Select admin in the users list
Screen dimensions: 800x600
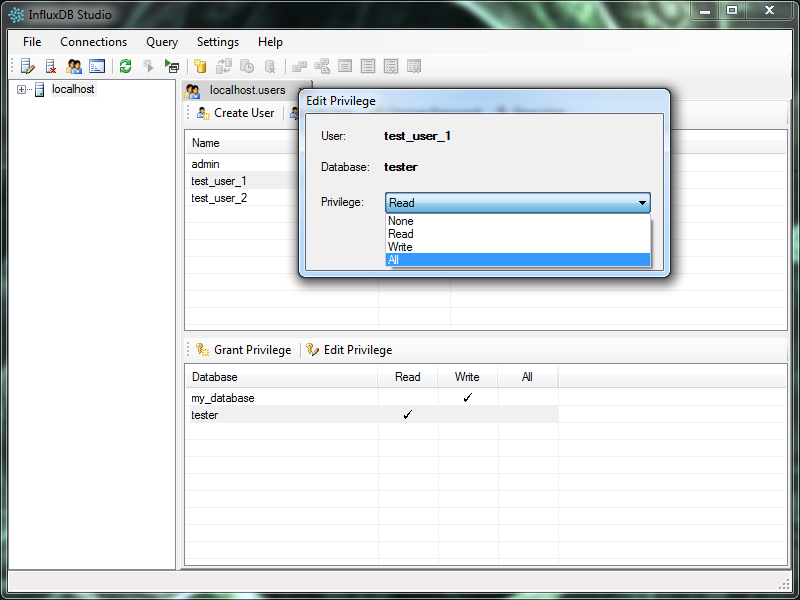coord(205,164)
